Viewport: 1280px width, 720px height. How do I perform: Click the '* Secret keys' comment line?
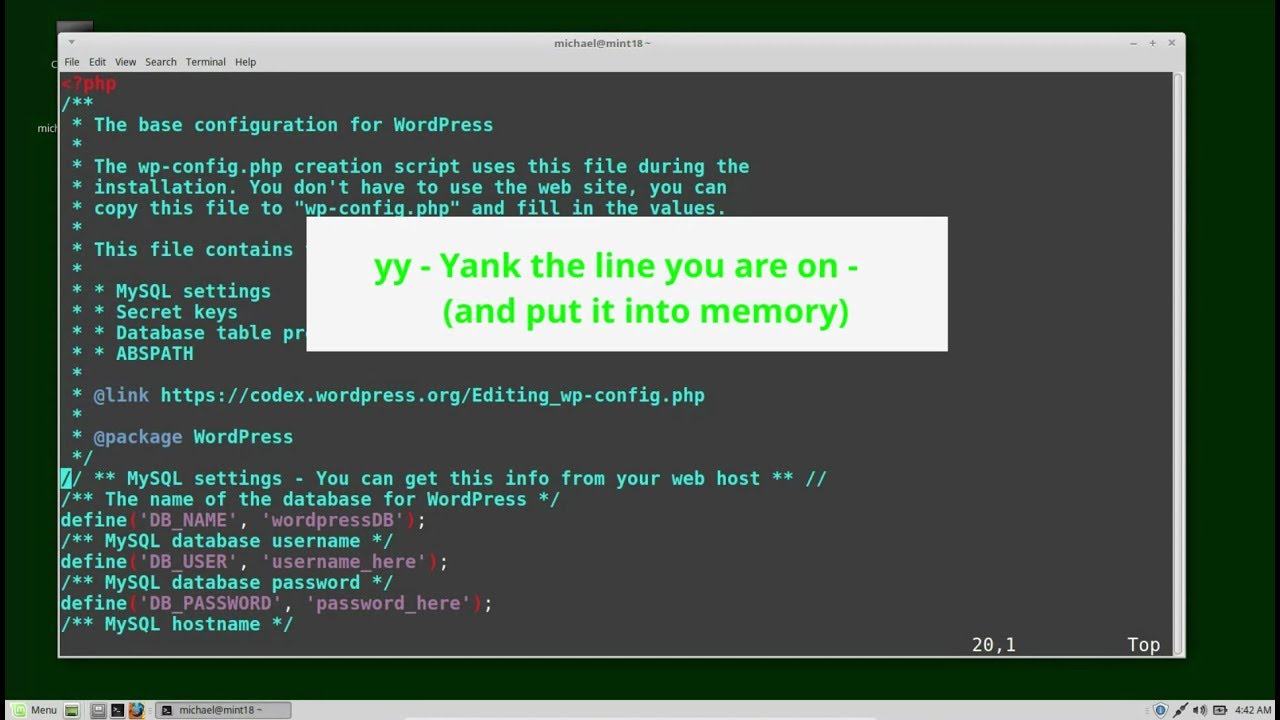154,312
